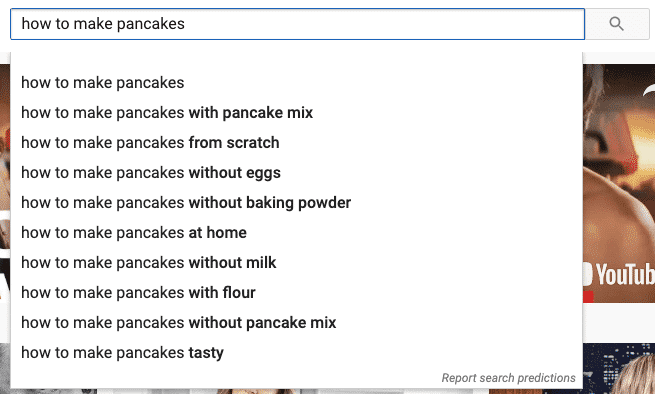Click the magnifying glass search icon

(617, 24)
